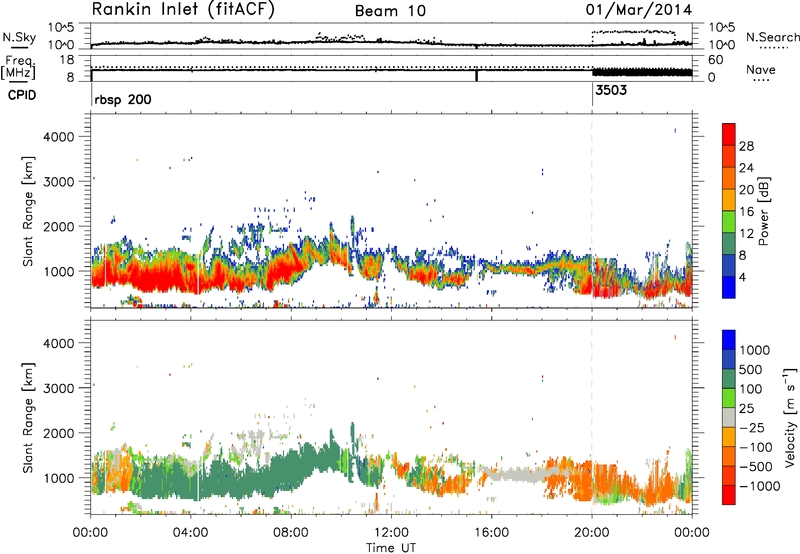Click the 'Nave' legend label
Screen dimensions: 800x554
(x=761, y=70)
